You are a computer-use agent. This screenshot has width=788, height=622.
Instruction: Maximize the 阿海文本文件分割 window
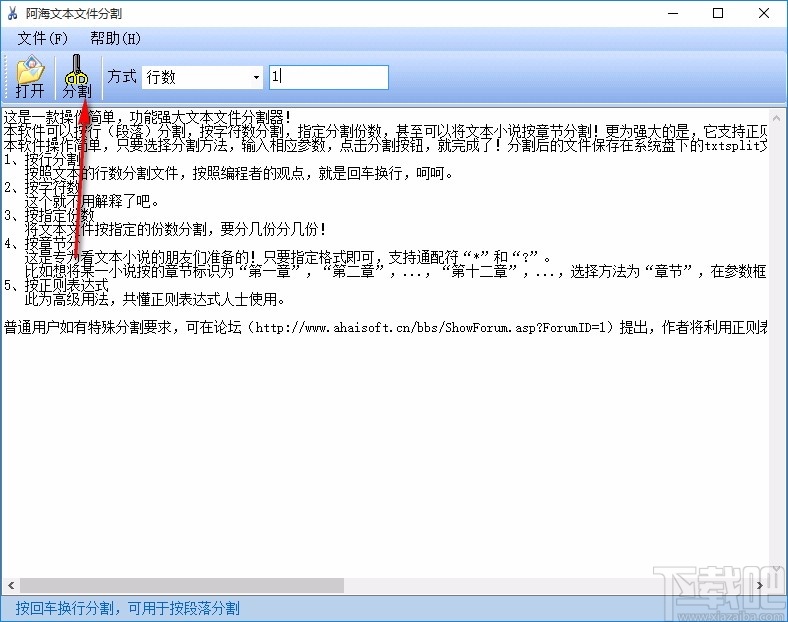tap(718, 14)
